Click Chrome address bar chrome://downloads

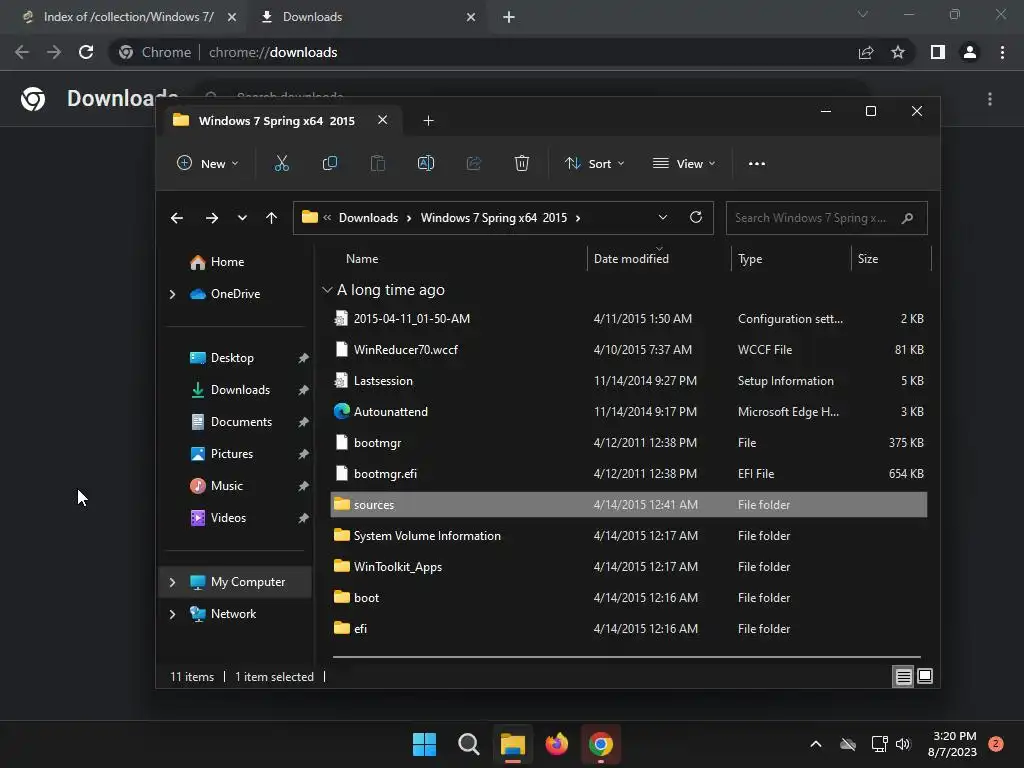click(273, 52)
